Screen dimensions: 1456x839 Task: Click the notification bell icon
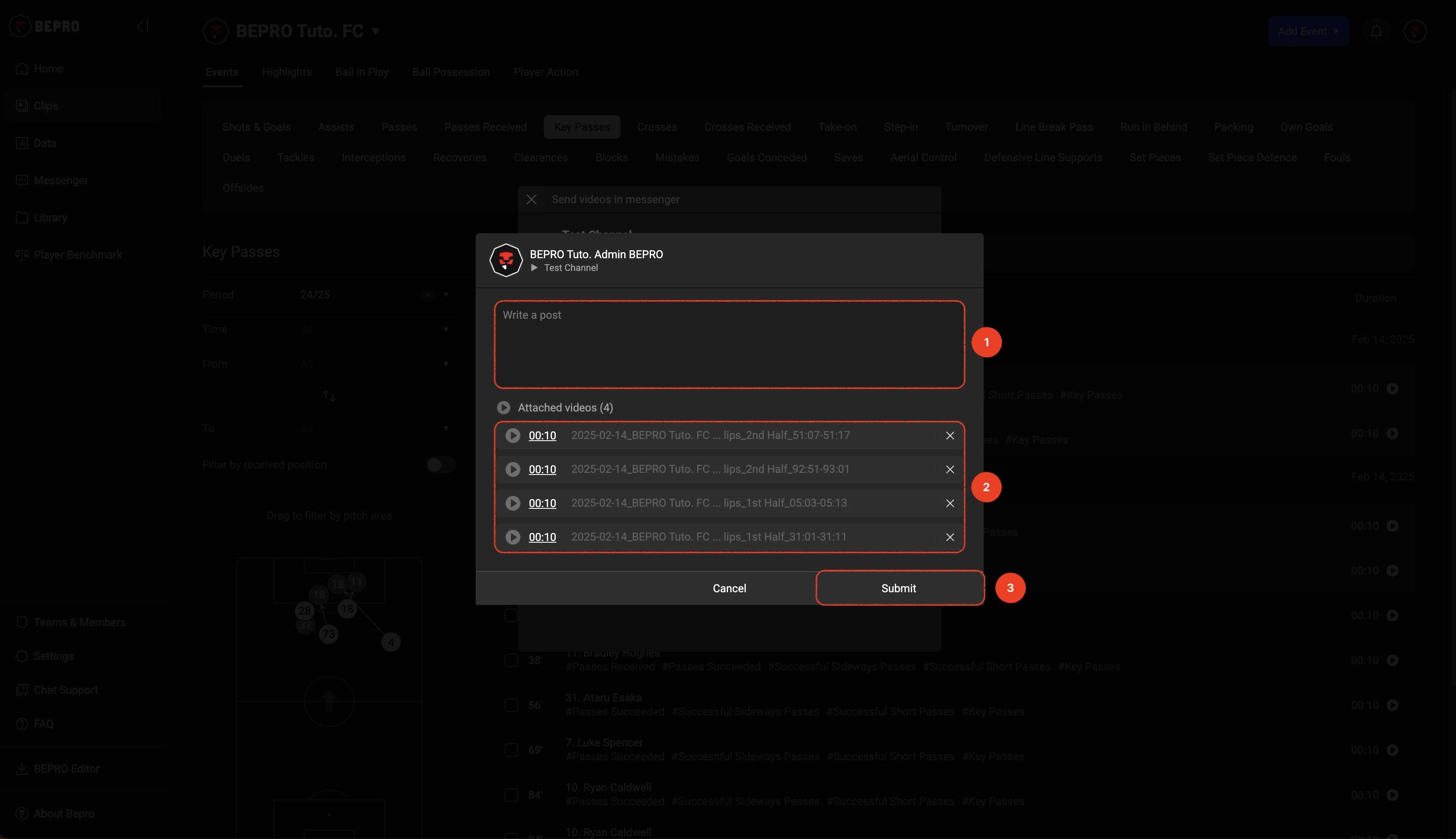(x=1376, y=32)
